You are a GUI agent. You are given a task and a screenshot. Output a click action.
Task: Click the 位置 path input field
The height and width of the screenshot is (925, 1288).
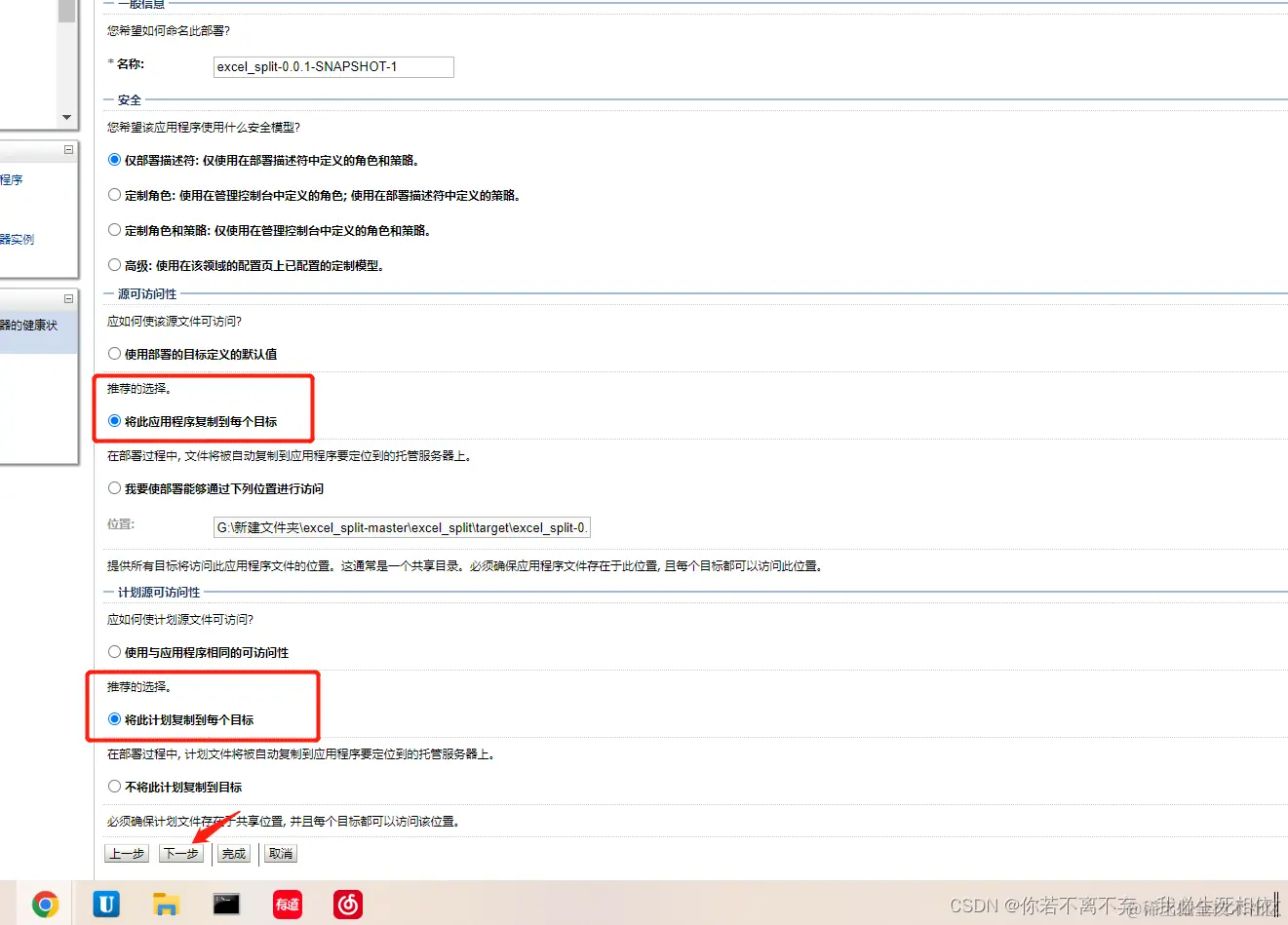tap(402, 527)
